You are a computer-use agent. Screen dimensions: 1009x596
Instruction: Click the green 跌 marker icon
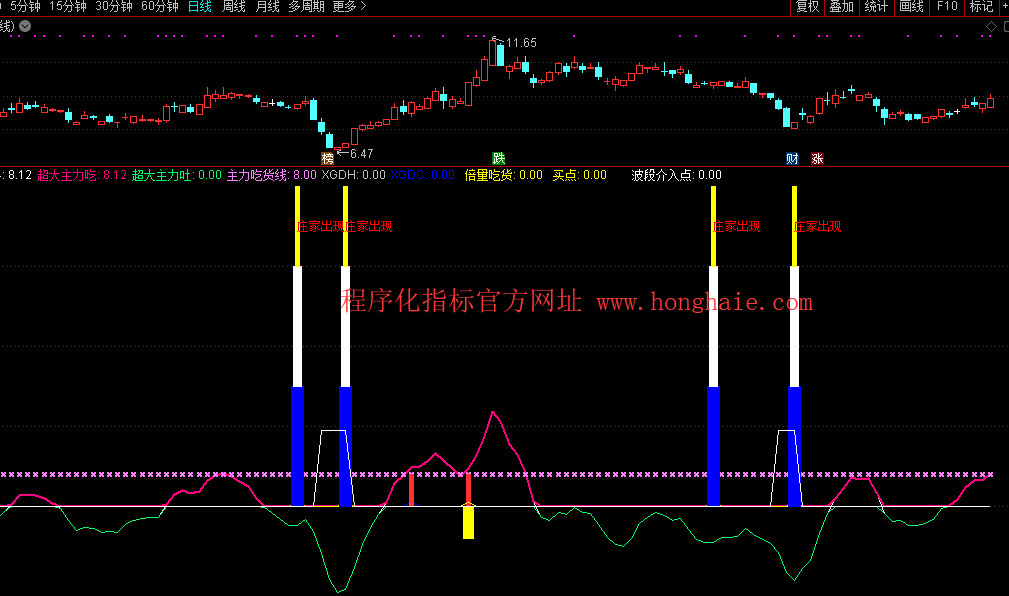pos(499,158)
